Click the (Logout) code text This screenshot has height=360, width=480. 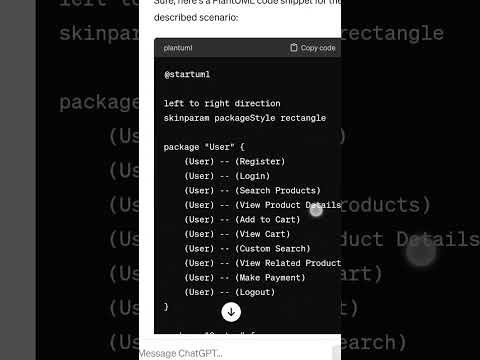[255, 292]
